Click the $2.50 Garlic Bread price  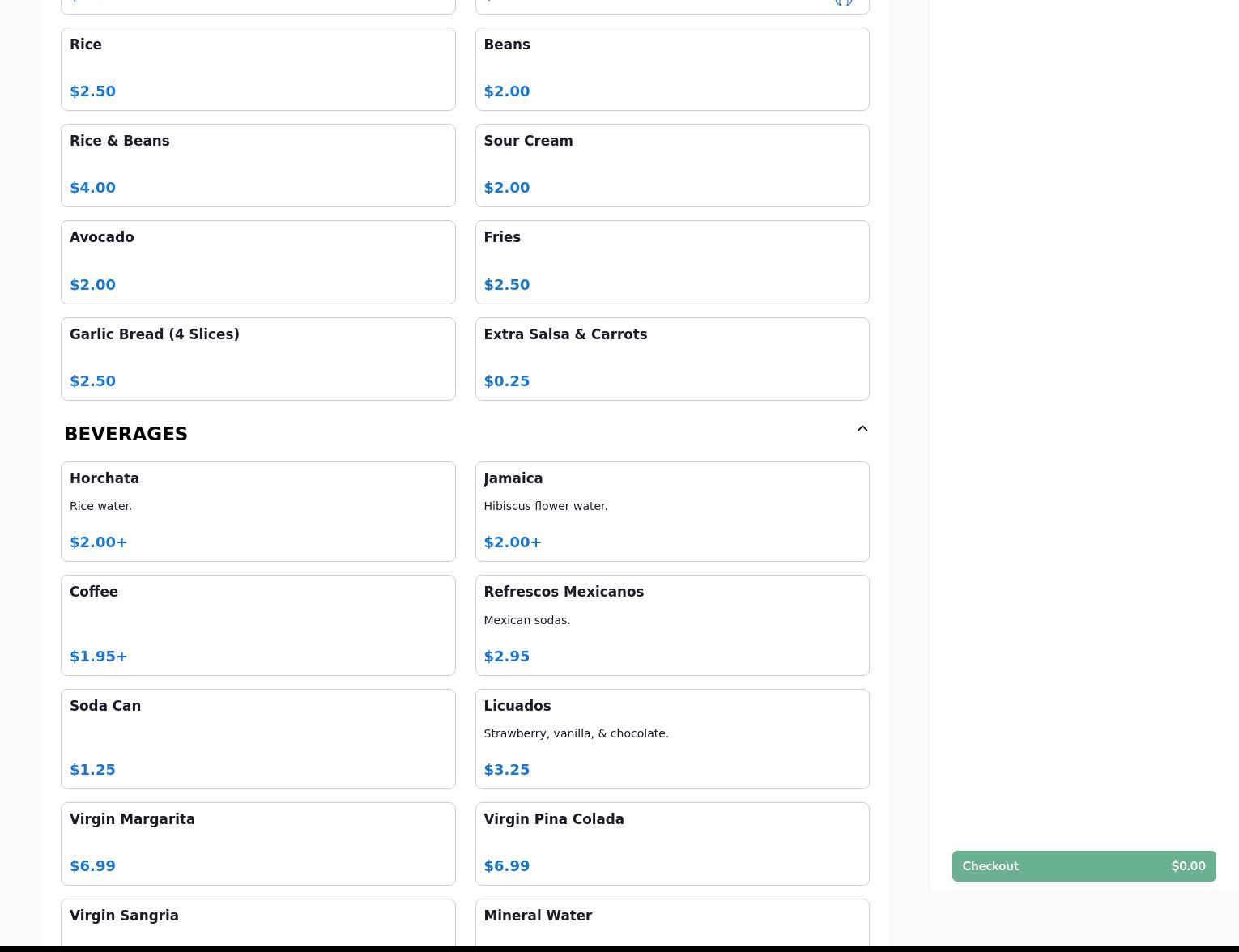pos(92,381)
